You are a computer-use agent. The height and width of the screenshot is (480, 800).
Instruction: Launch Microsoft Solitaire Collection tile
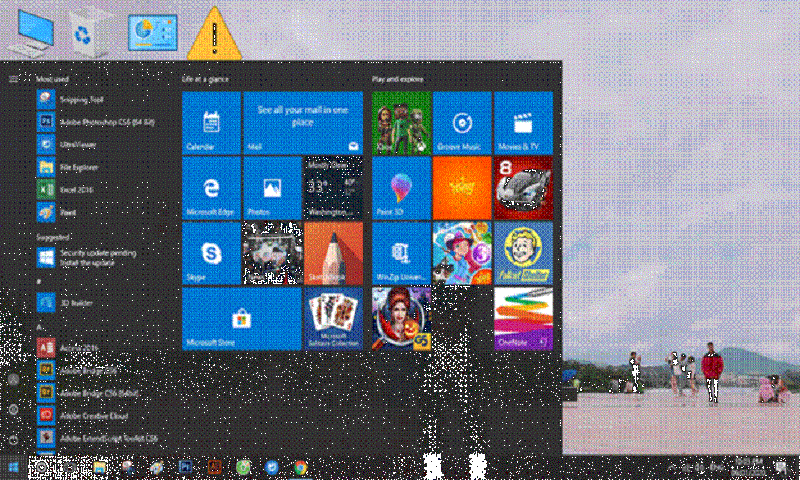(333, 319)
